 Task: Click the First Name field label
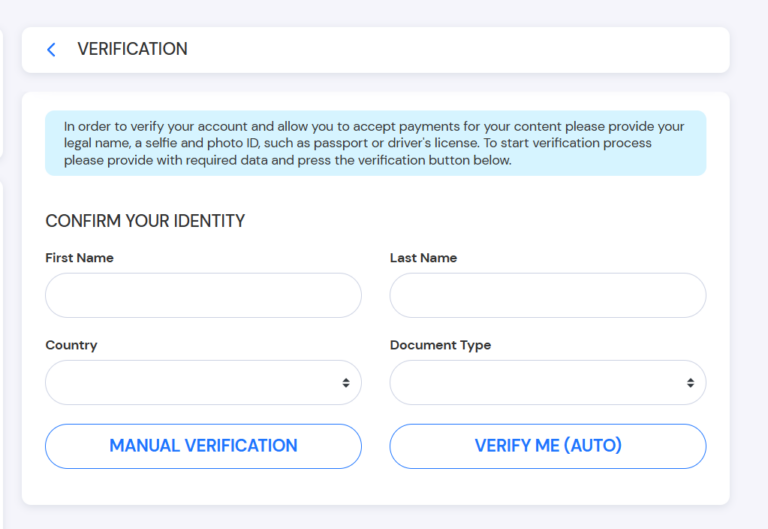pos(79,258)
